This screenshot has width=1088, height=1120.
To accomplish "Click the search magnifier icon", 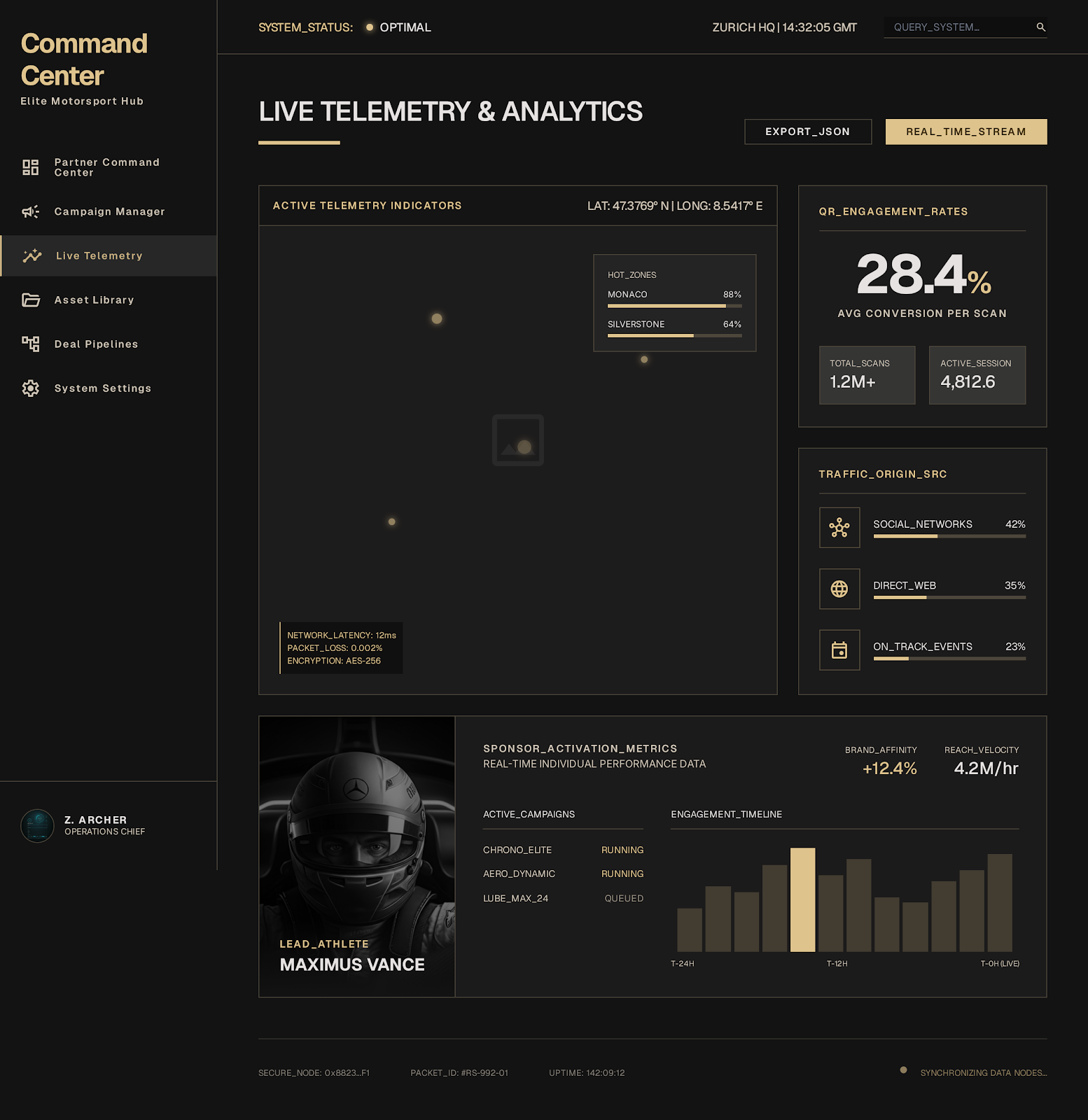I will (1040, 27).
